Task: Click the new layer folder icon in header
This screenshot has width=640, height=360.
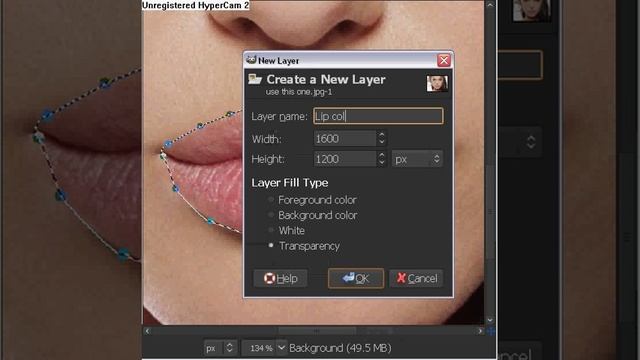Action: pos(255,79)
